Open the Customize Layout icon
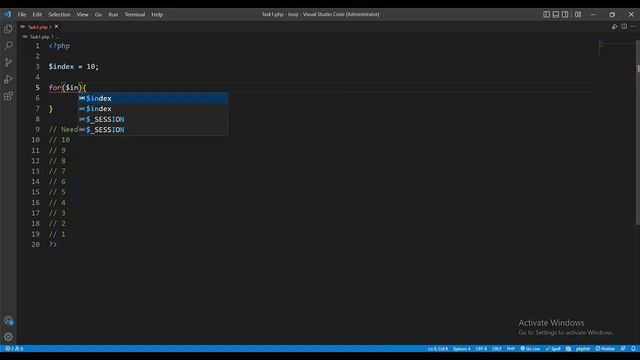Screen dimensions: 640x360 point(578,14)
